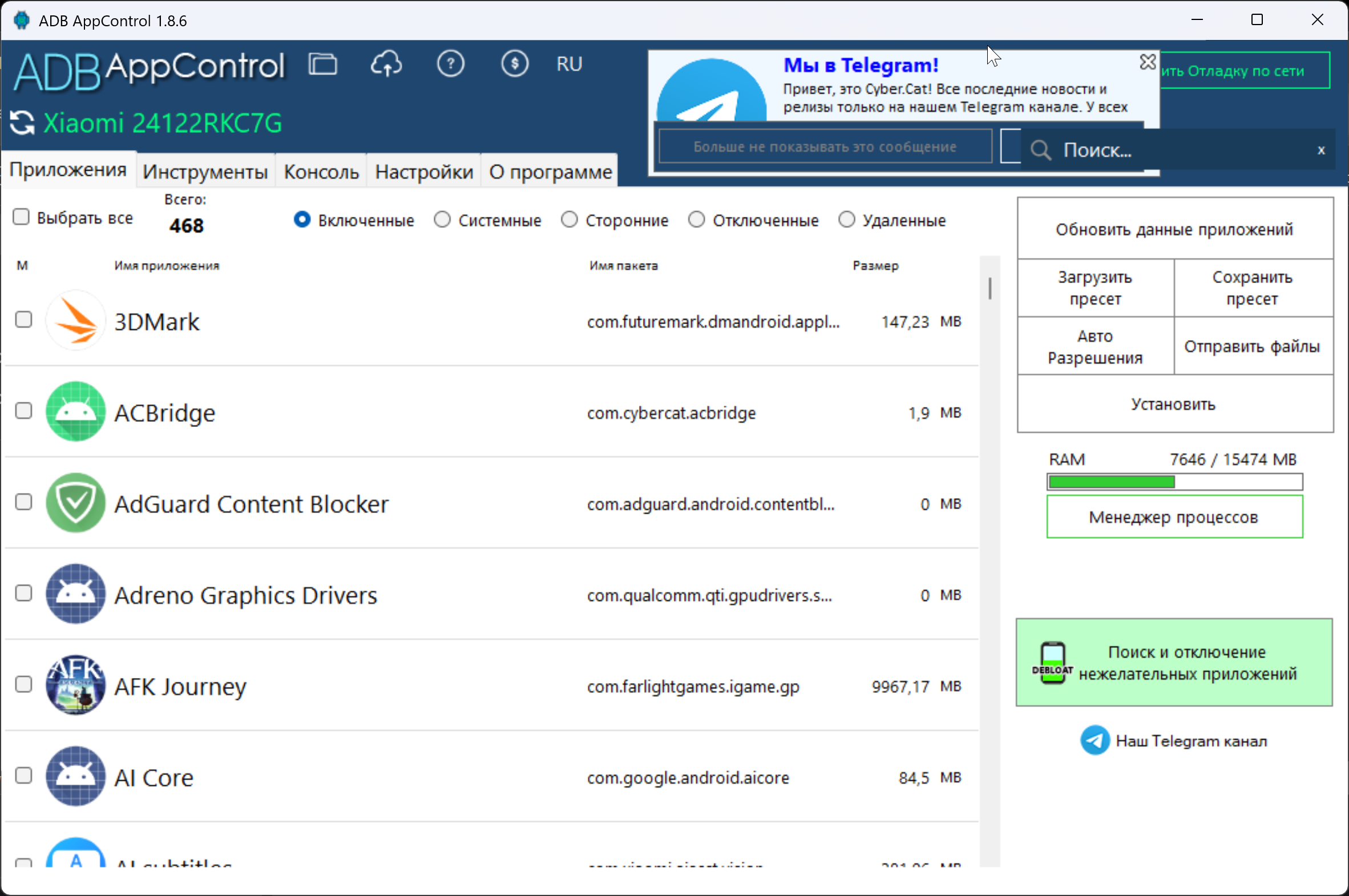Check the AdGuard Content Blocker checkbox
1349x896 pixels.
pos(23,502)
